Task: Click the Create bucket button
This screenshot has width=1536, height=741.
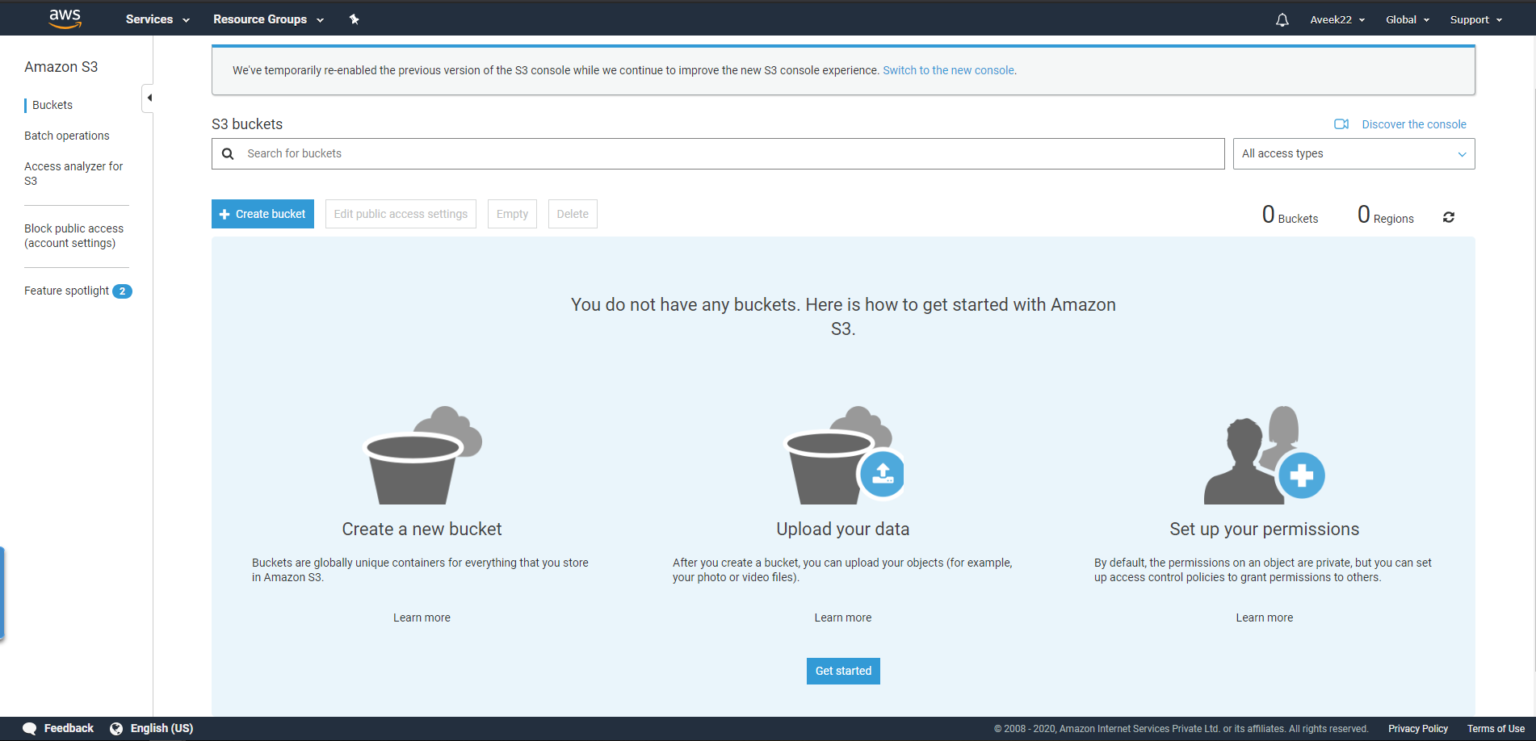Action: tap(262, 213)
